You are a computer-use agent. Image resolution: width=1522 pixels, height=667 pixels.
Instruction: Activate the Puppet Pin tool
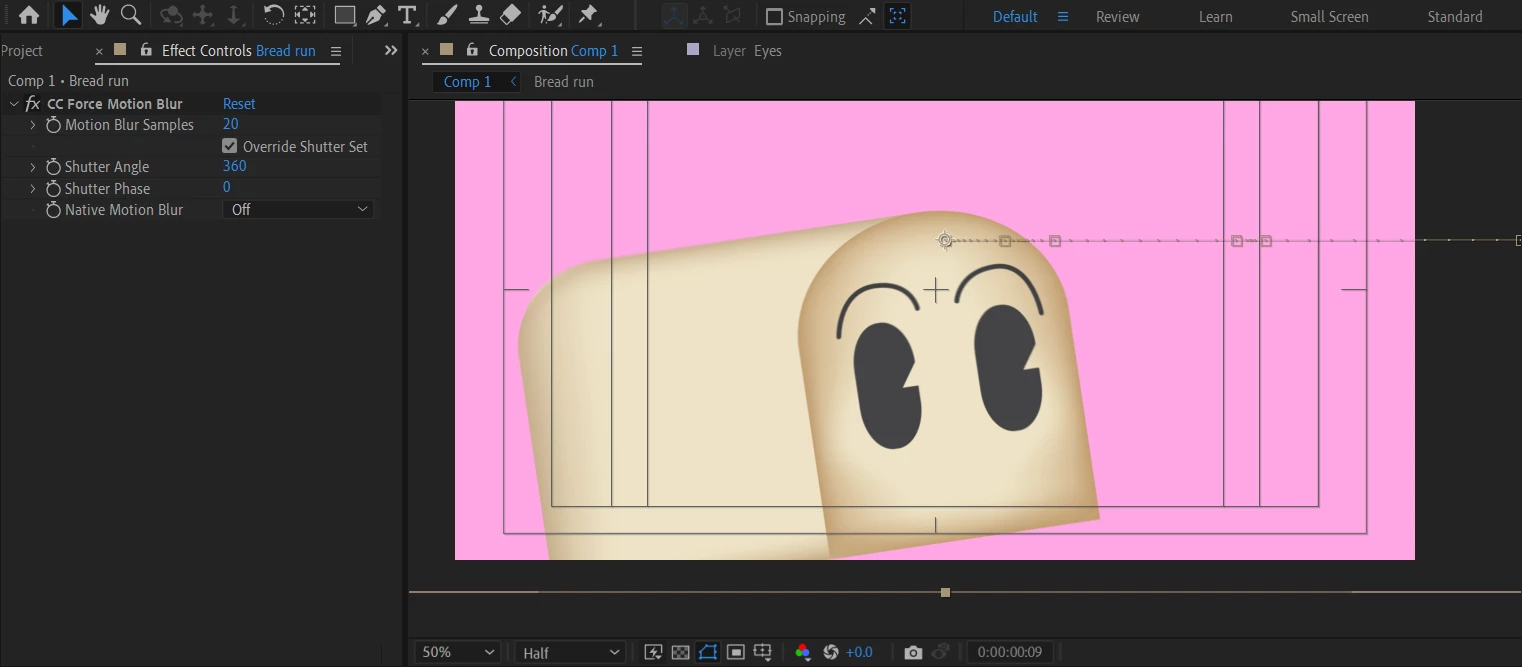(x=589, y=15)
